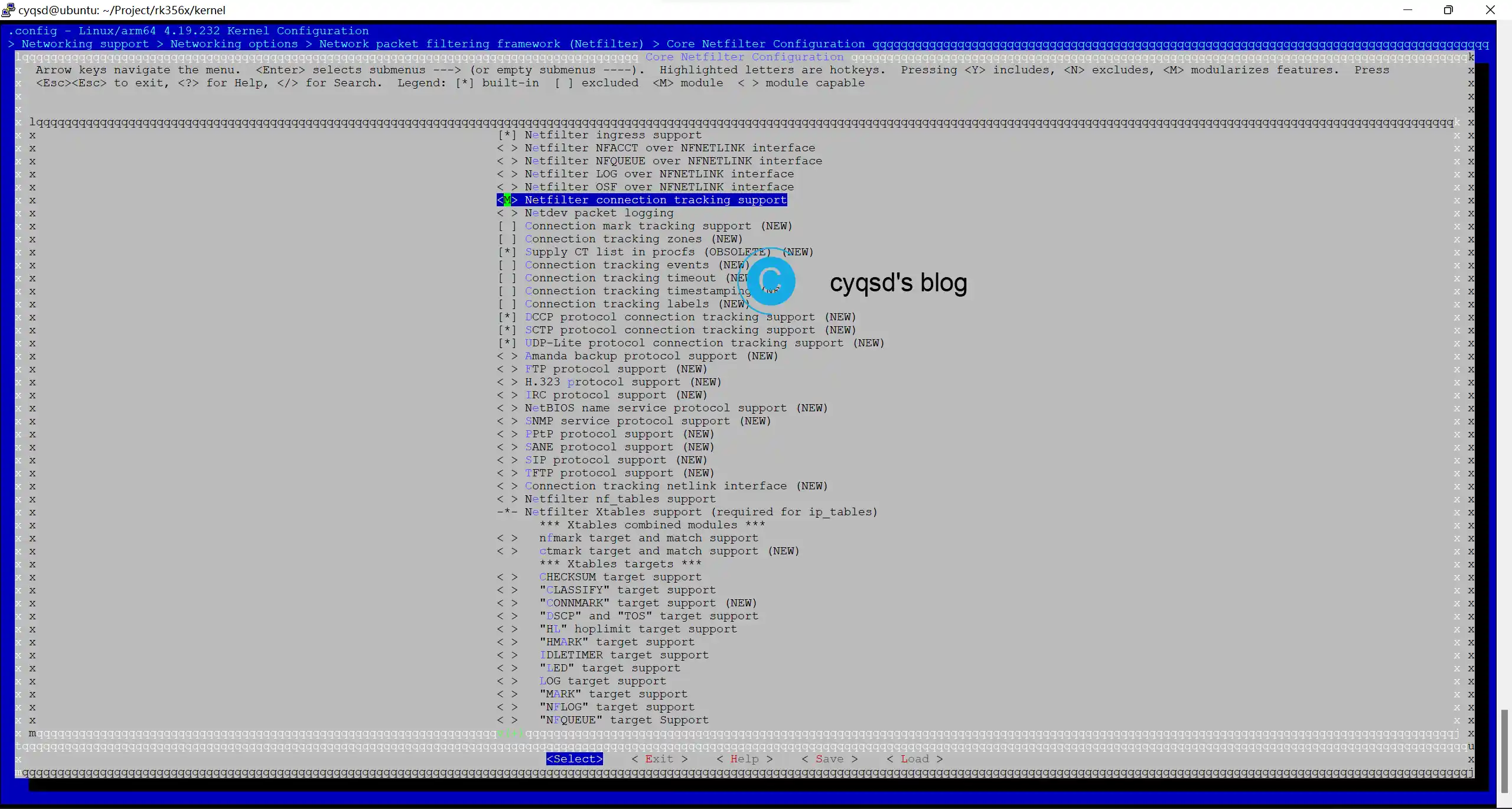1512x809 pixels.
Task: Select NetBIOS name service protocol support
Action: click(x=663, y=408)
